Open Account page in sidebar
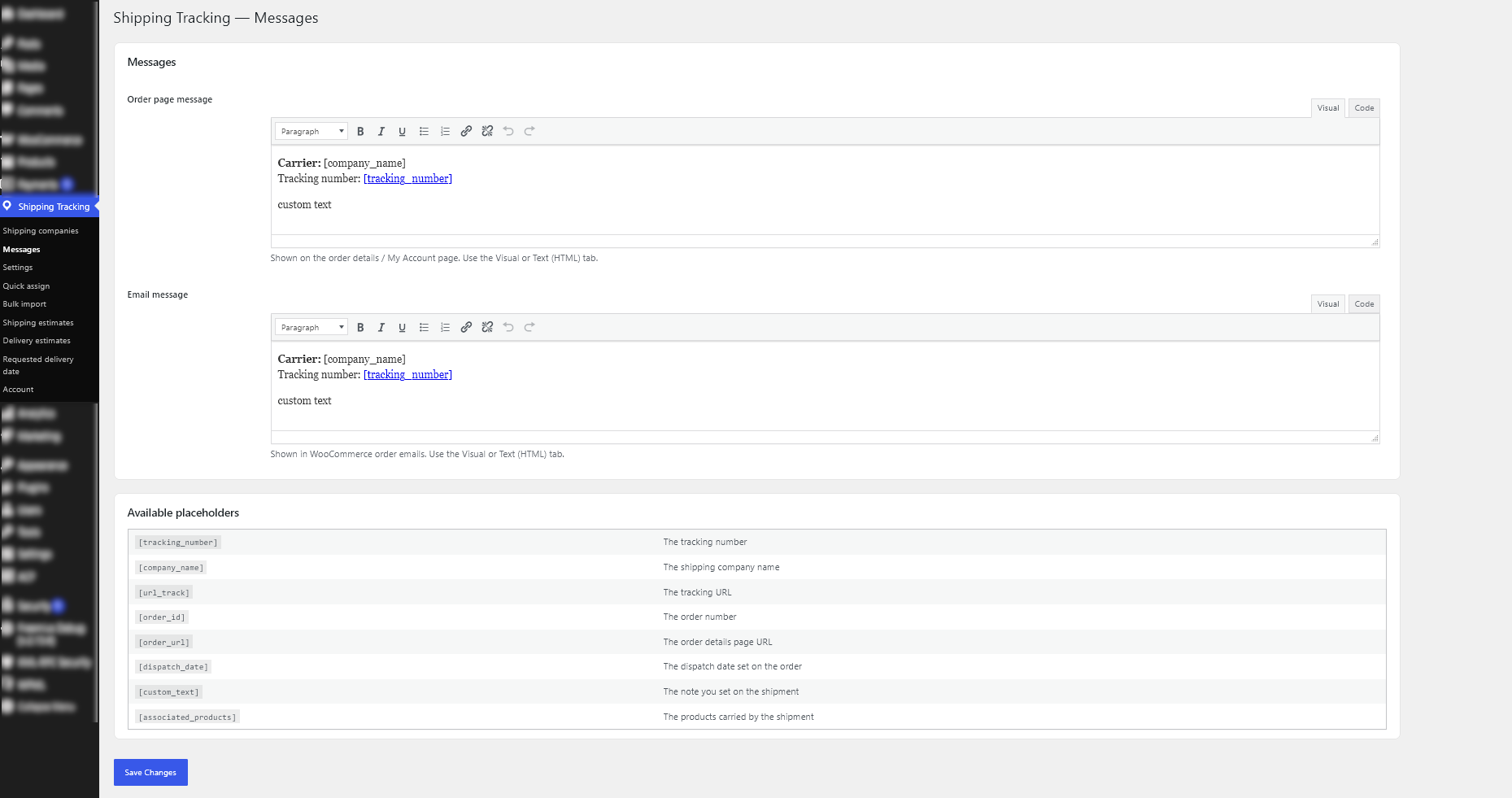 (18, 390)
